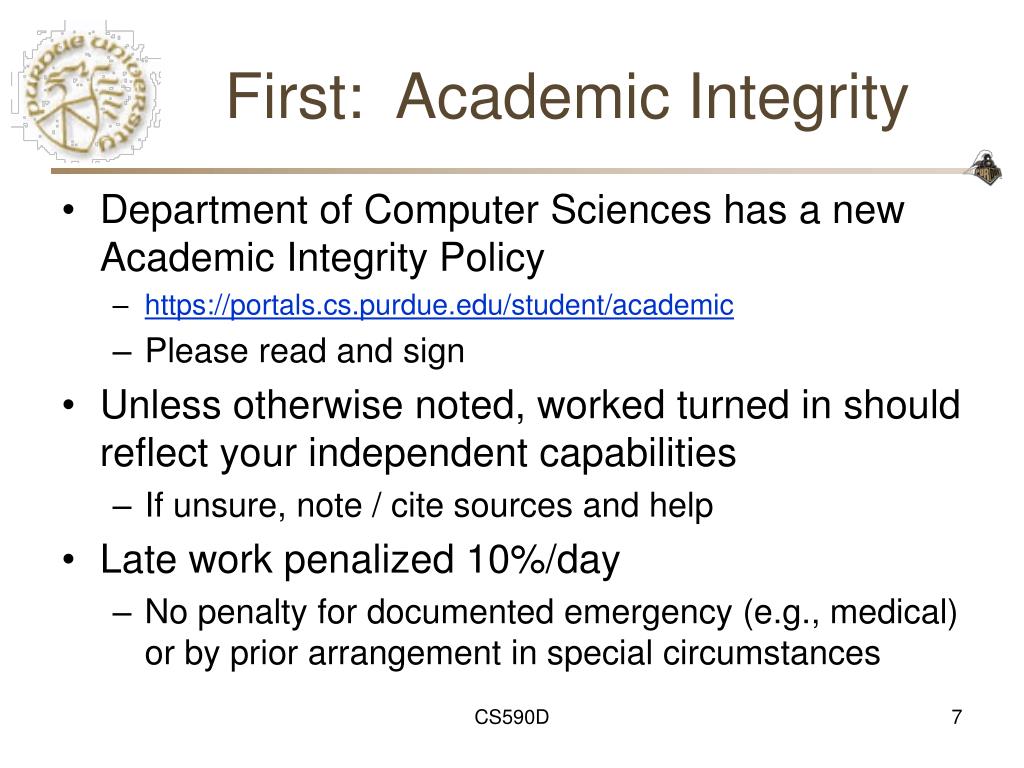
Task: Select the 'First: Academic Integrity' title
Action: pos(567,98)
